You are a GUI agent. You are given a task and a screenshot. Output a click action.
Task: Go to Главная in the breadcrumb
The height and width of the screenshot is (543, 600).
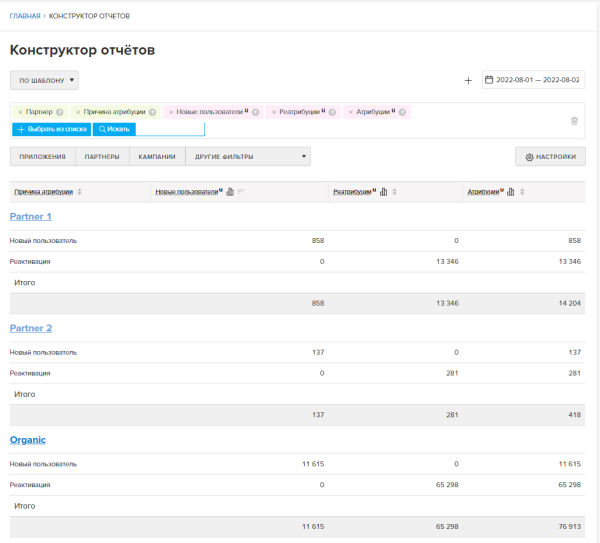click(25, 17)
